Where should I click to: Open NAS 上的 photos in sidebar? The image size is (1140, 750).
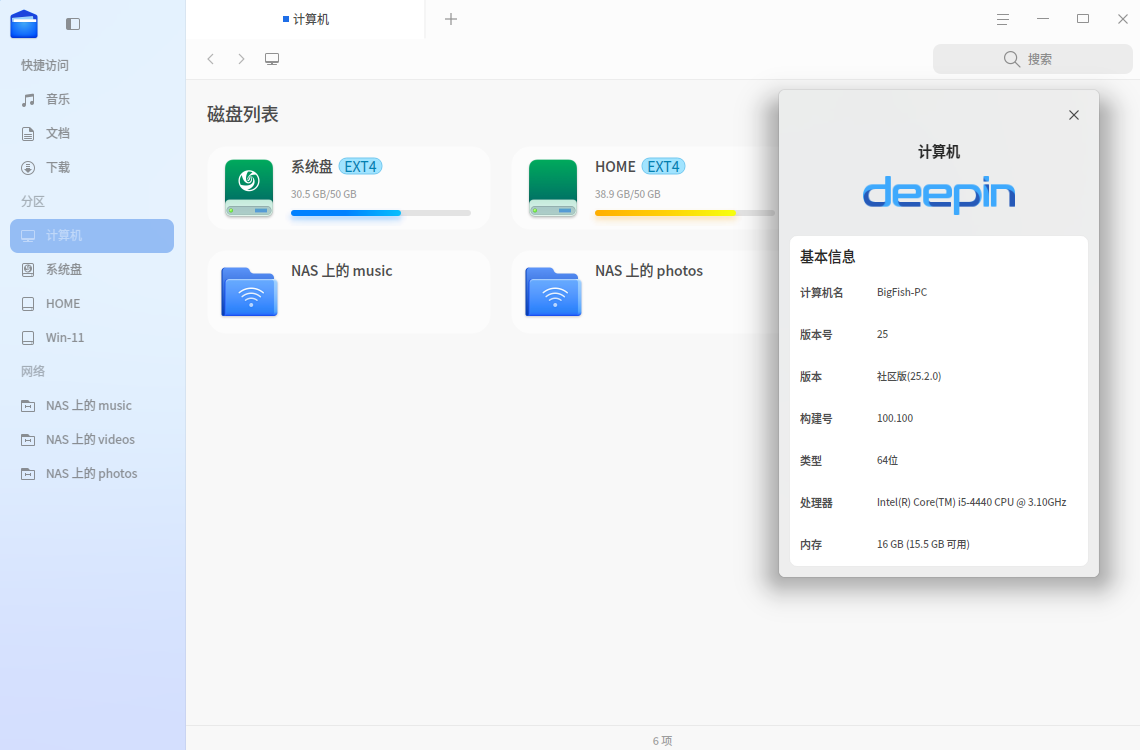click(92, 474)
